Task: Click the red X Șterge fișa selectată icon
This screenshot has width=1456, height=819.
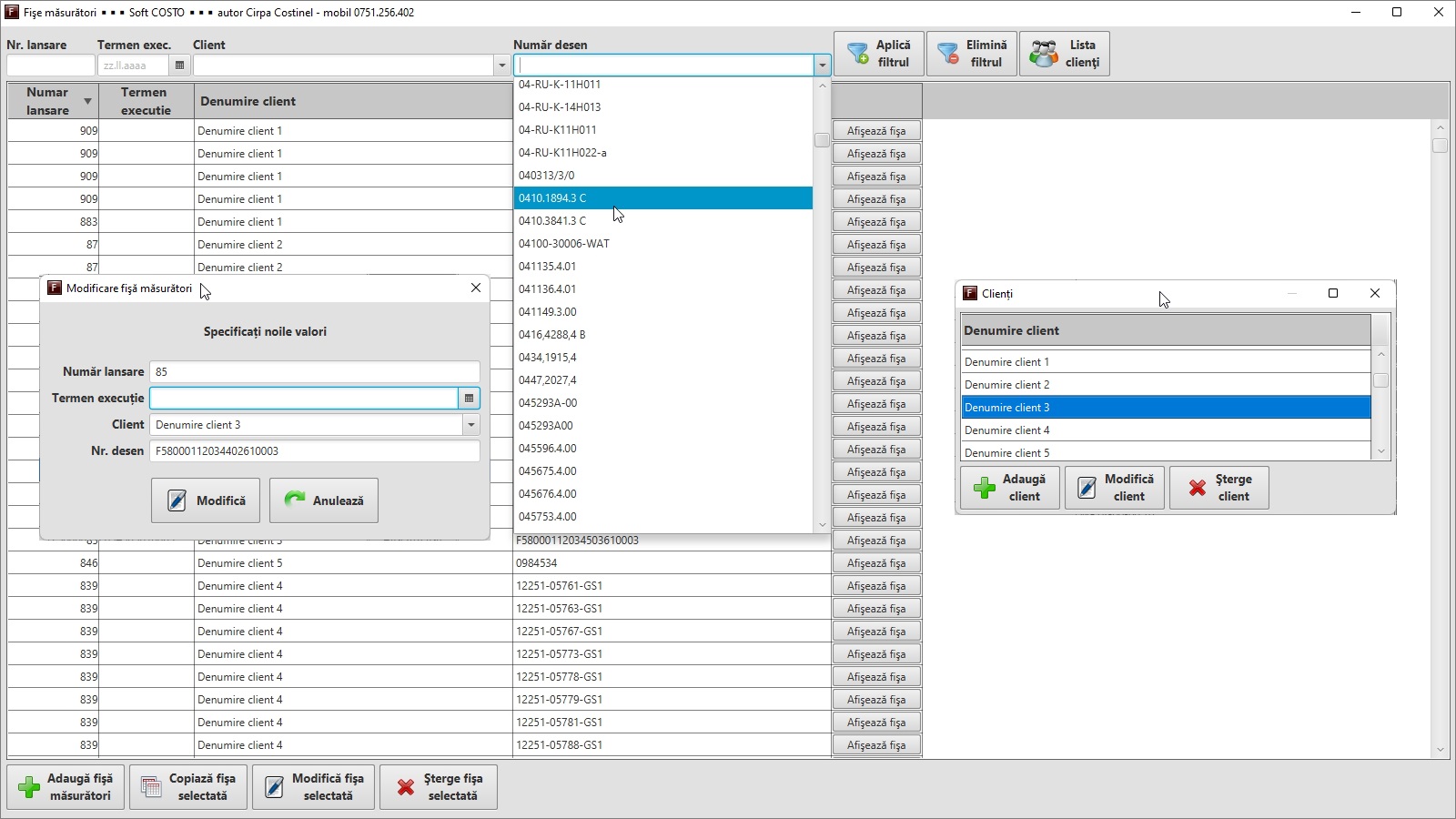Action: [406, 787]
